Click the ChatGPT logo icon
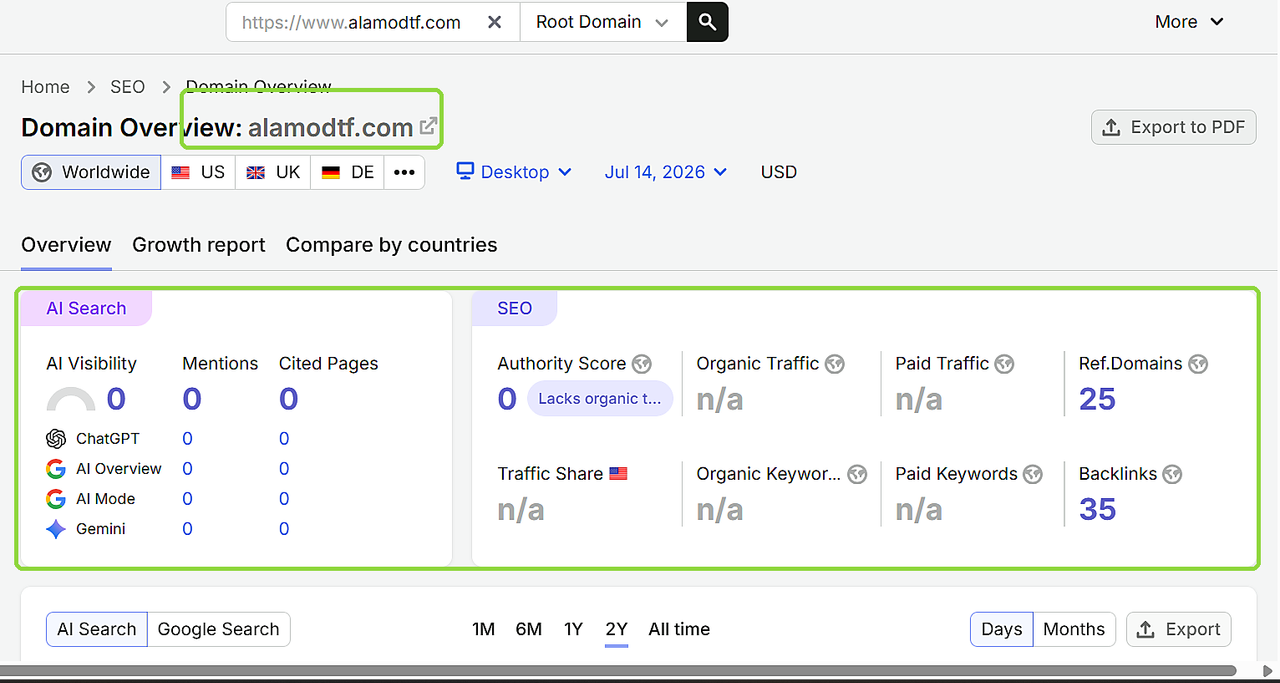This screenshot has width=1280, height=683. (x=56, y=439)
